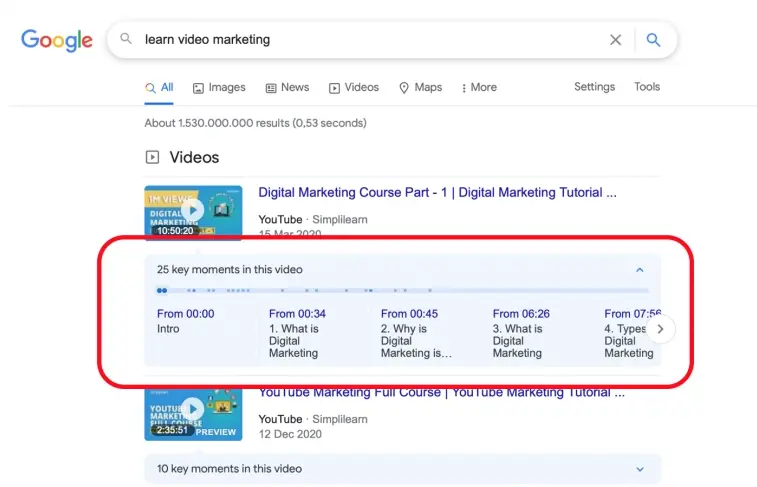Image resolution: width=757 pixels, height=487 pixels.
Task: Collapse the 25 key moments panel
Action: (x=640, y=270)
